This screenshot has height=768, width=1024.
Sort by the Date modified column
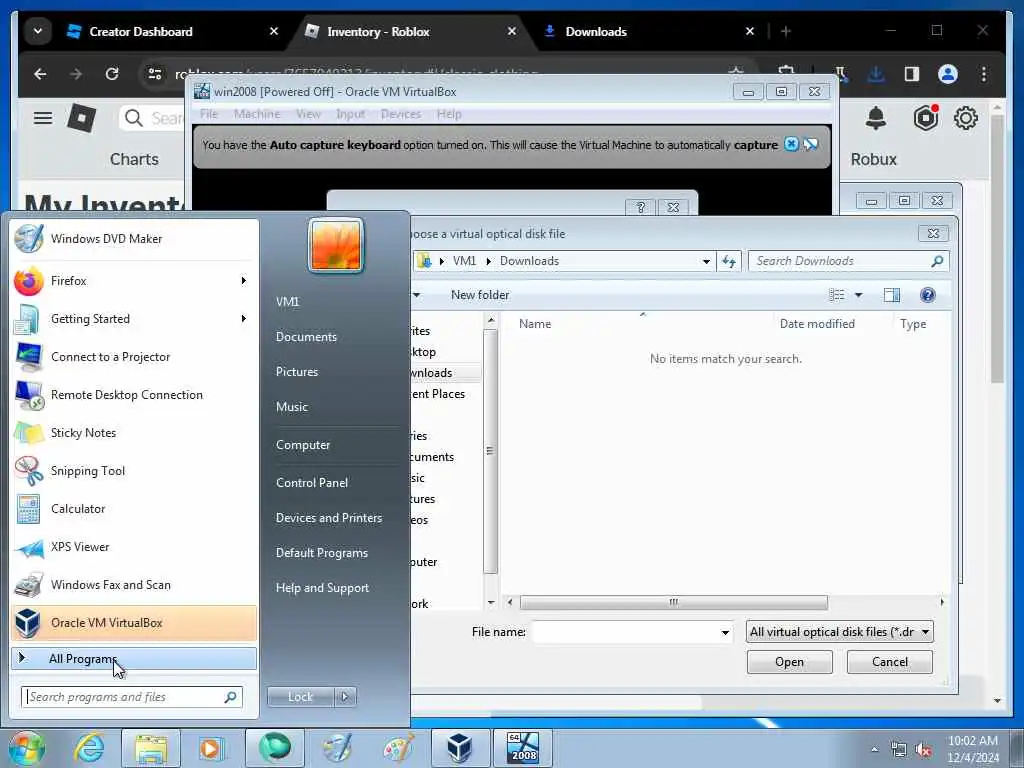(x=817, y=324)
